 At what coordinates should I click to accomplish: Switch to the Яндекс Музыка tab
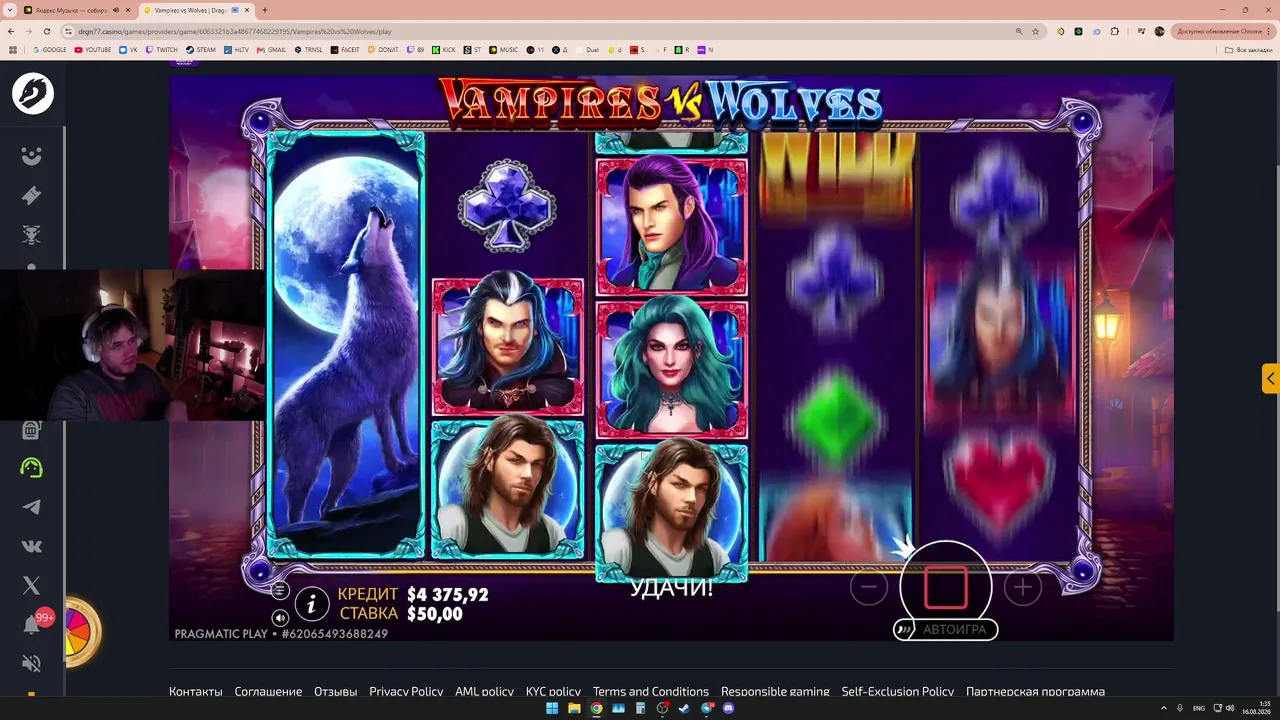point(78,10)
